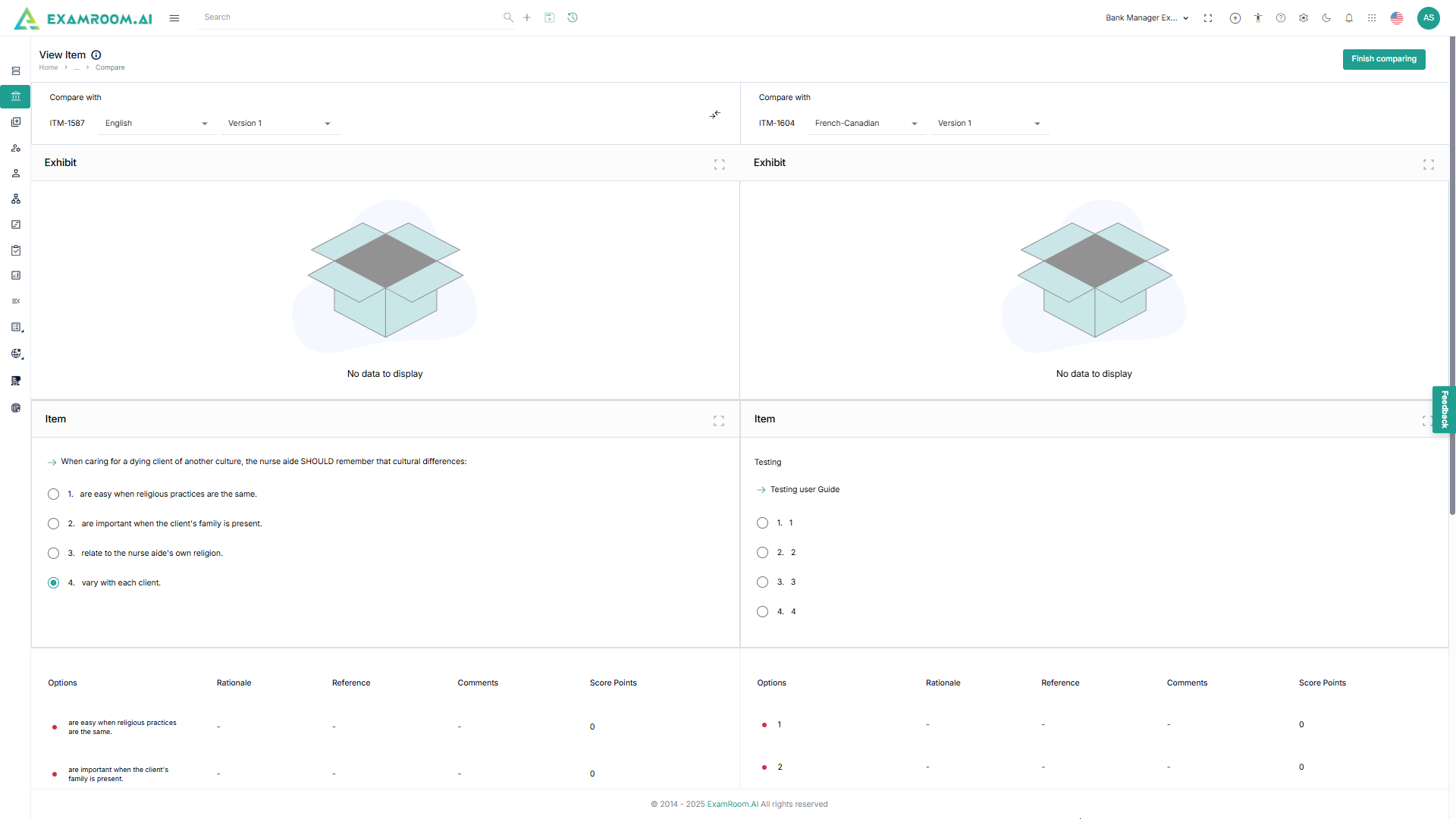Open the English language dropdown
The image size is (1456, 819).
pyautogui.click(x=156, y=124)
